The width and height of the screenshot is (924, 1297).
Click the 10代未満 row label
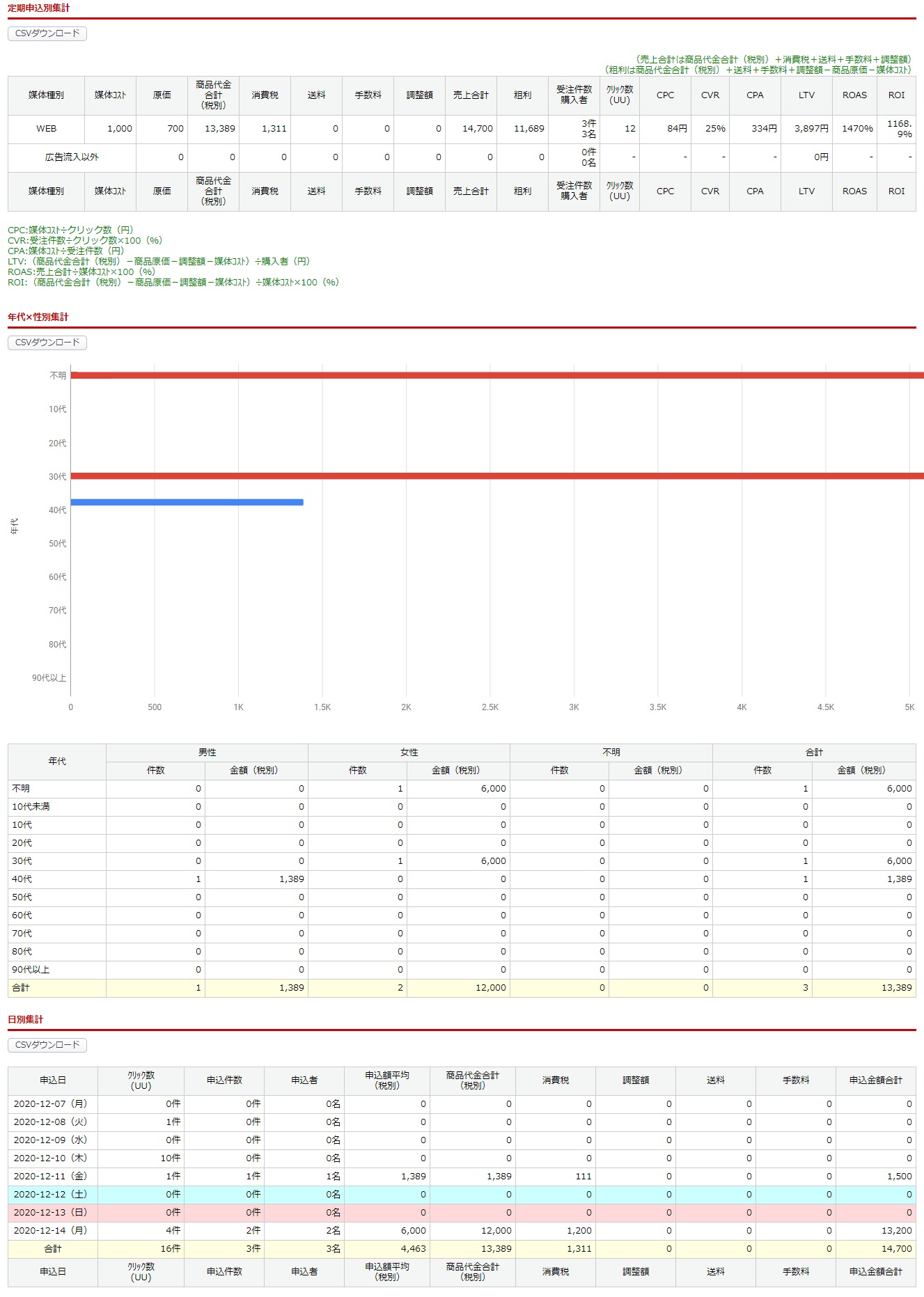pos(31,807)
